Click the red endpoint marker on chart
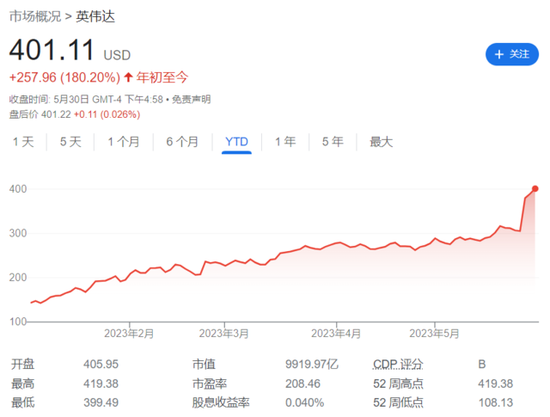The height and width of the screenshot is (417, 550). pyautogui.click(x=535, y=189)
